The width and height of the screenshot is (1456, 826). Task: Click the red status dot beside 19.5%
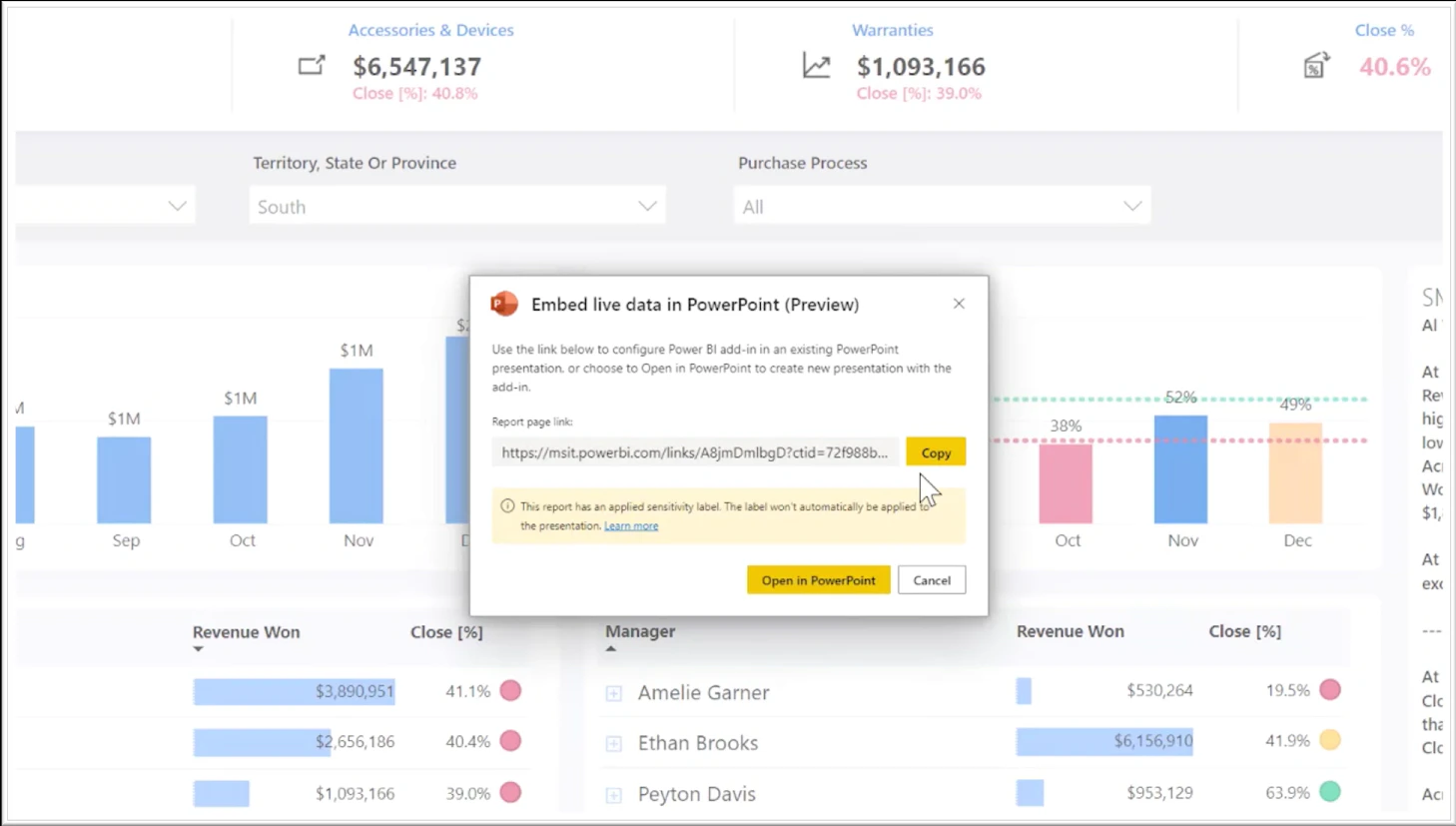click(x=1330, y=690)
